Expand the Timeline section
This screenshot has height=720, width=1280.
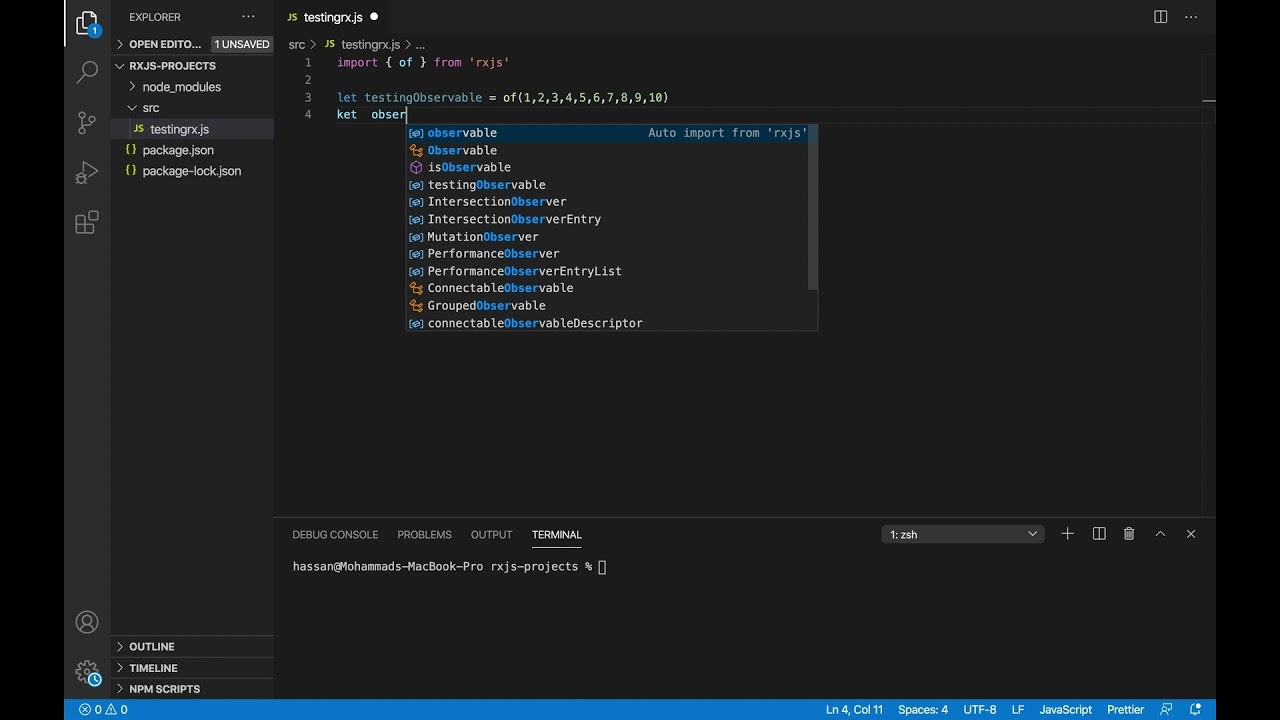[x=192, y=668]
